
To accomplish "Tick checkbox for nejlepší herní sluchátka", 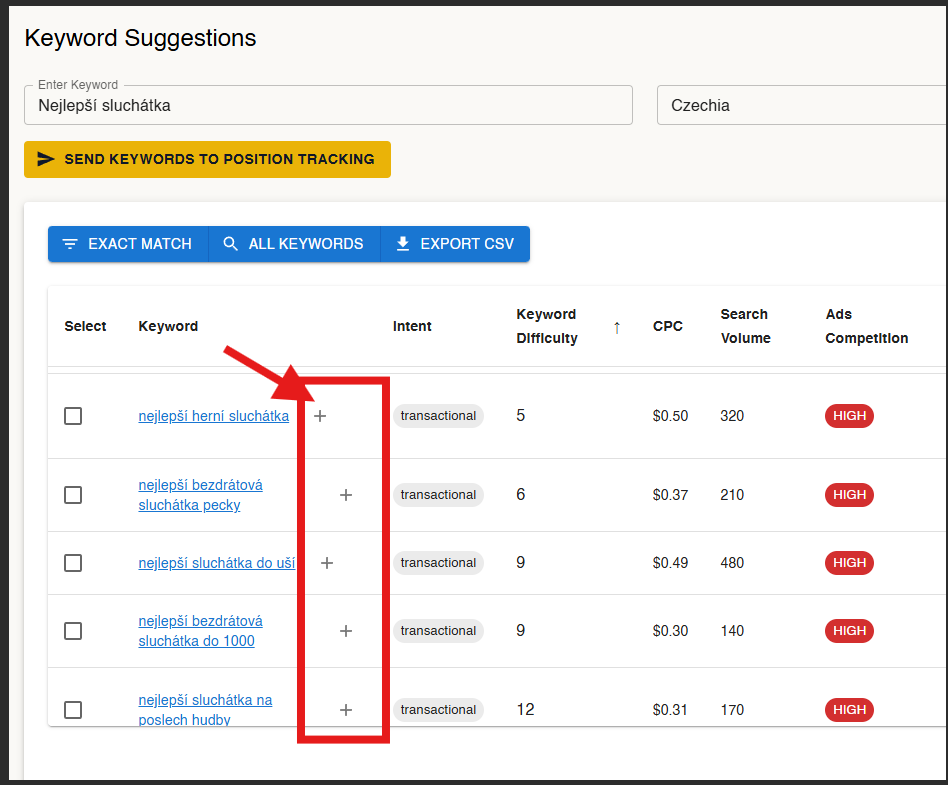I will pyautogui.click(x=73, y=416).
